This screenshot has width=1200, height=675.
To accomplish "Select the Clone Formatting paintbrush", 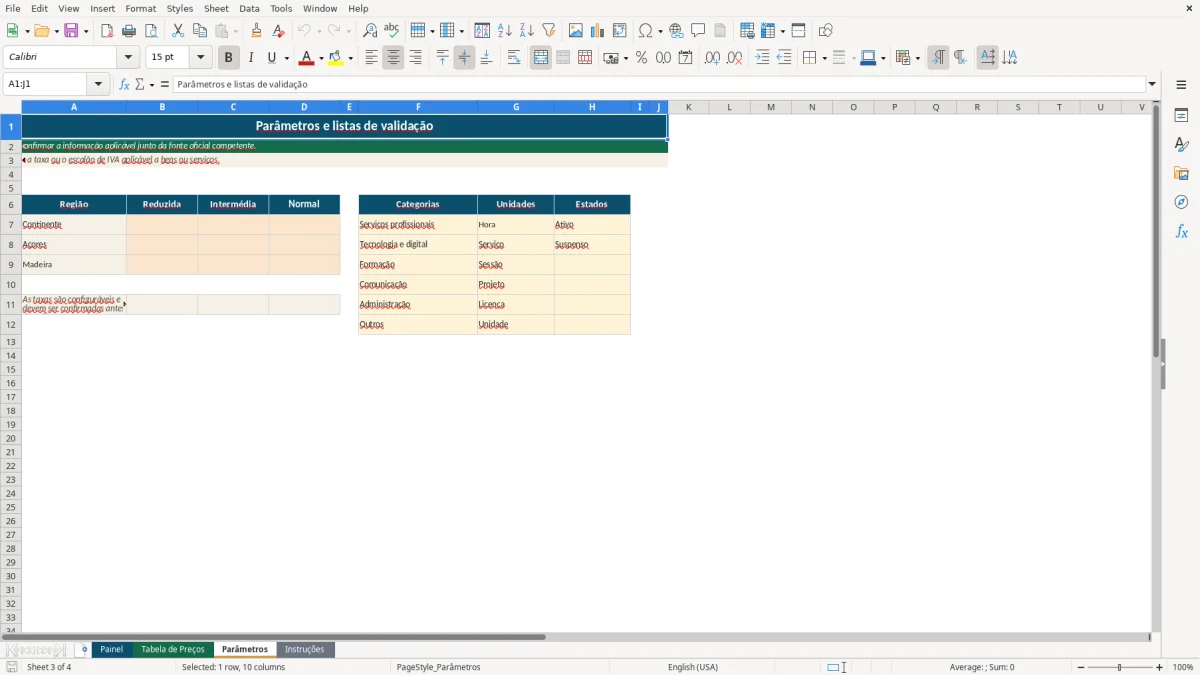I will click(x=256, y=31).
